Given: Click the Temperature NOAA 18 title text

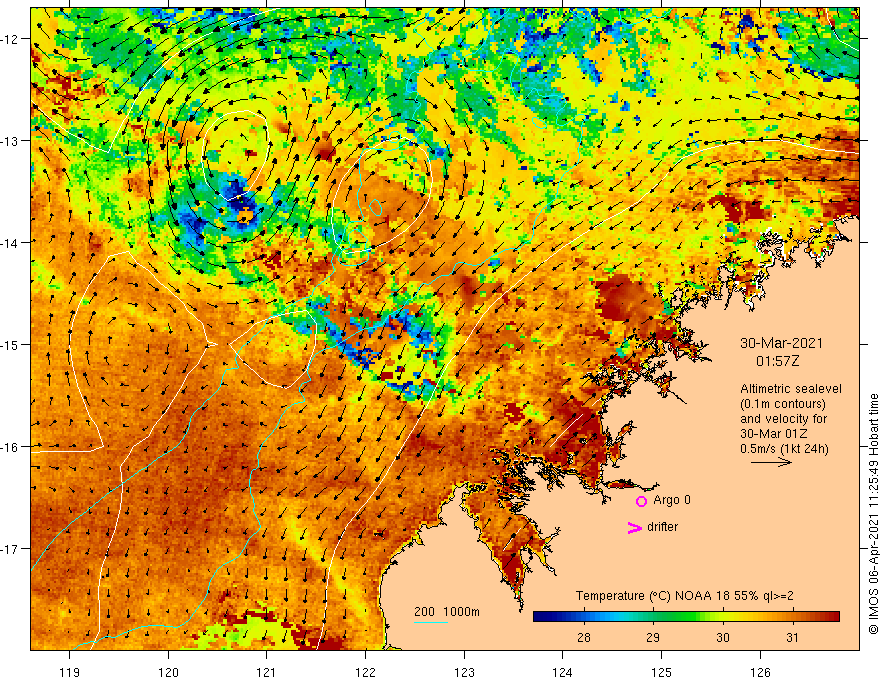Looking at the screenshot, I should (x=685, y=596).
